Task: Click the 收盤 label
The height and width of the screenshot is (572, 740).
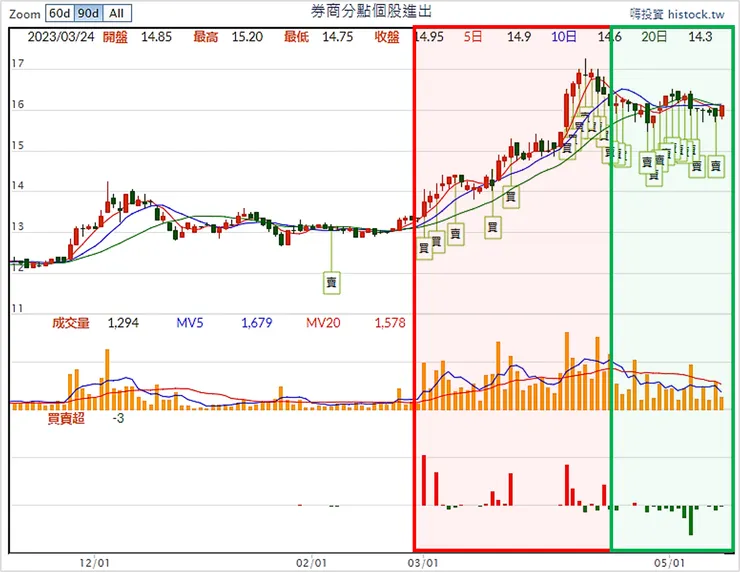Action: tap(387, 37)
